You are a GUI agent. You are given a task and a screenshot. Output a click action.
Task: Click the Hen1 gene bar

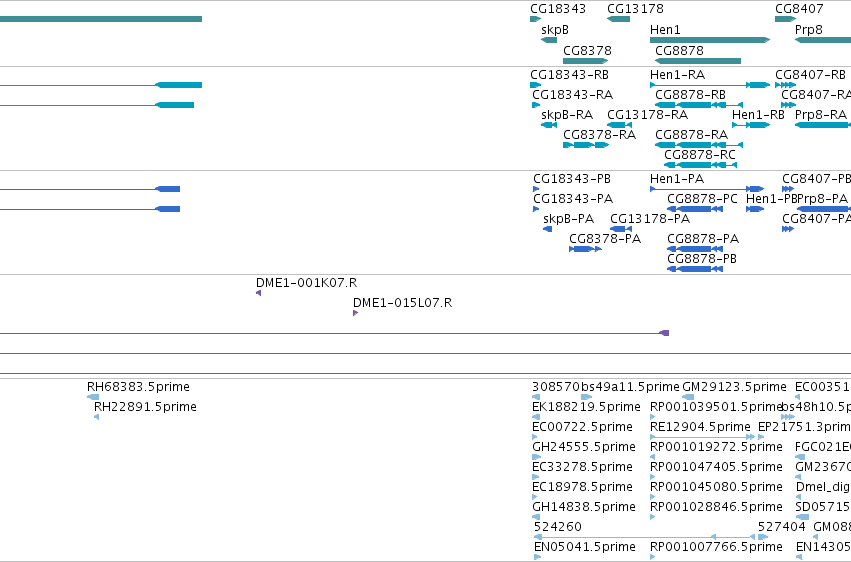click(710, 40)
